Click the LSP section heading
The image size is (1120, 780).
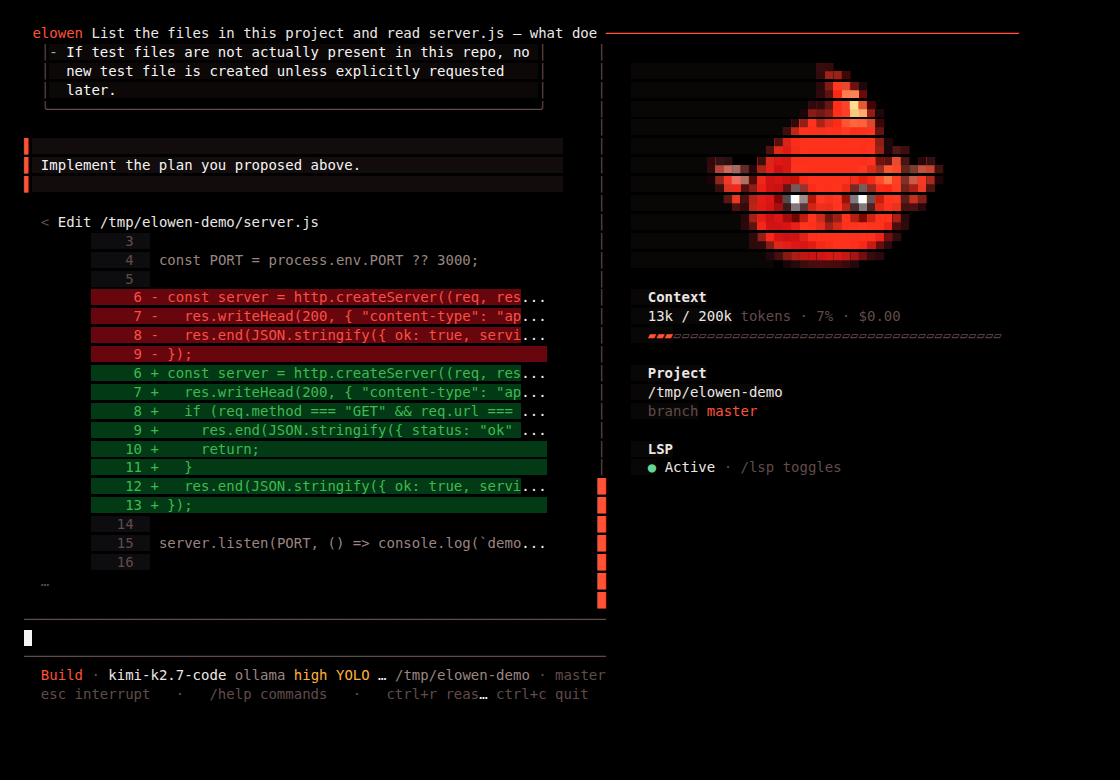[660, 449]
